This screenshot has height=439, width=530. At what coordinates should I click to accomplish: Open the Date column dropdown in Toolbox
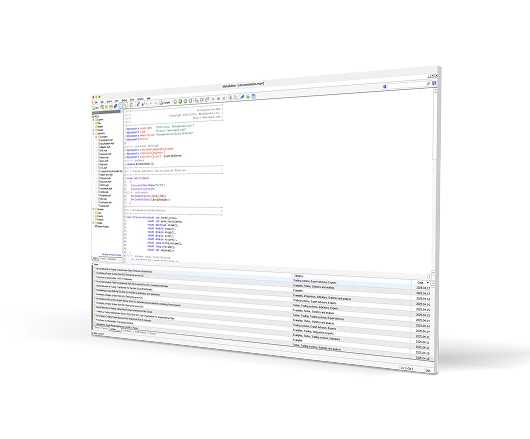[x=428, y=283]
